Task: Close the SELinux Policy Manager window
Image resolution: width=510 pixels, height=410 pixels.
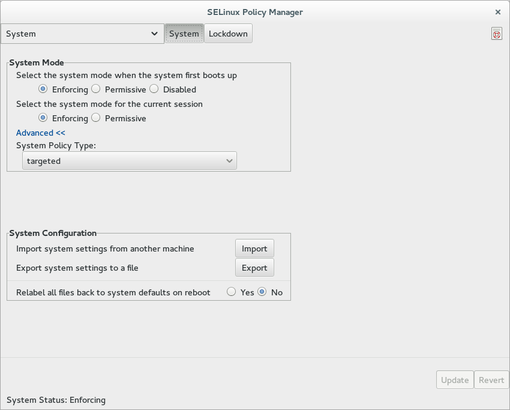Action: [x=498, y=12]
